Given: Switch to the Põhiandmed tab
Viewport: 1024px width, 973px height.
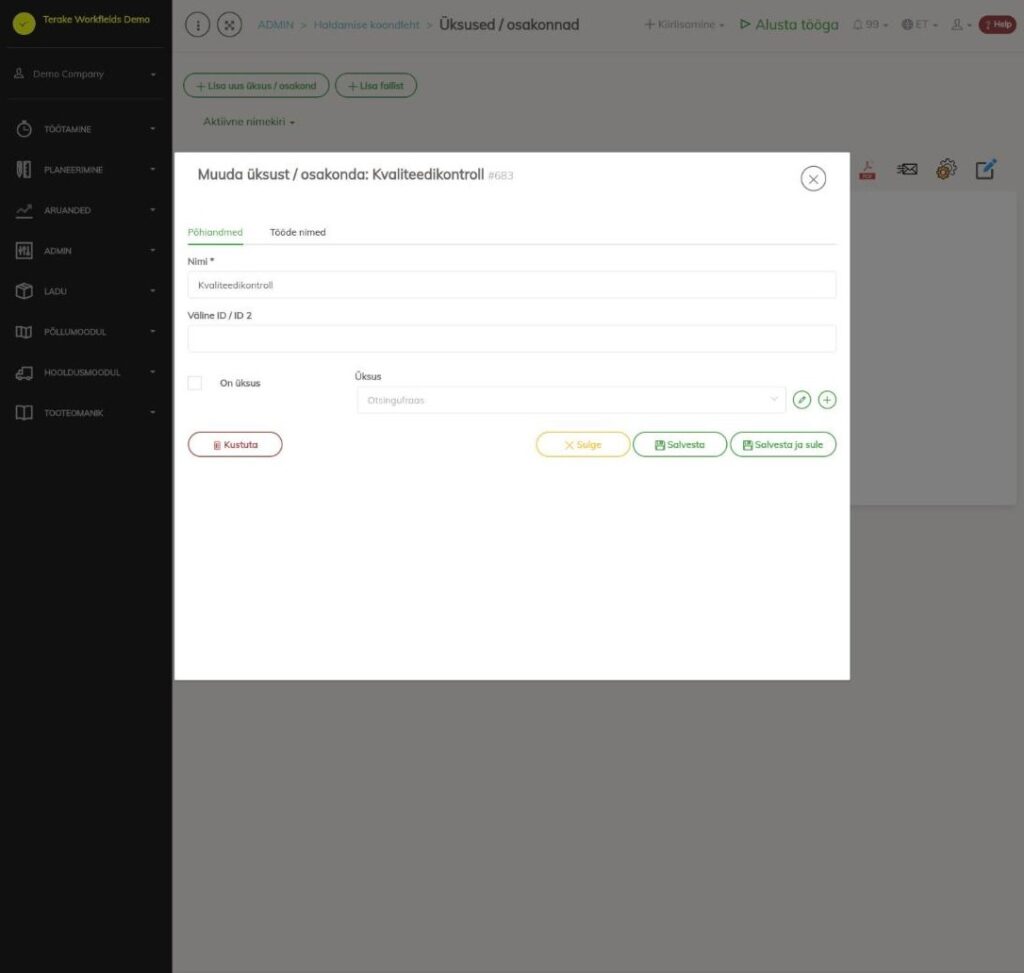Looking at the screenshot, I should click(x=215, y=232).
